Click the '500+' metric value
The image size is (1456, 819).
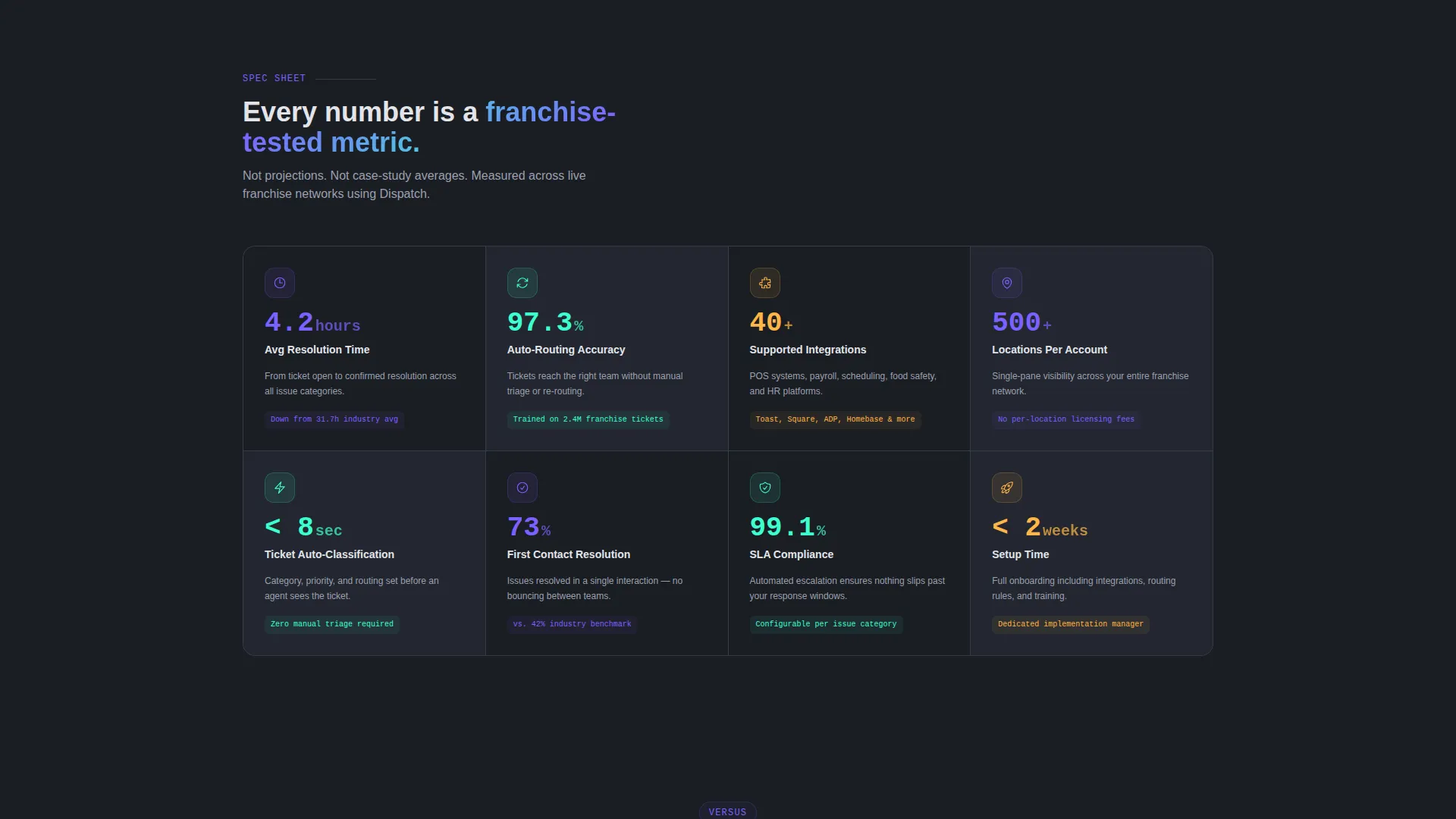[1021, 322]
